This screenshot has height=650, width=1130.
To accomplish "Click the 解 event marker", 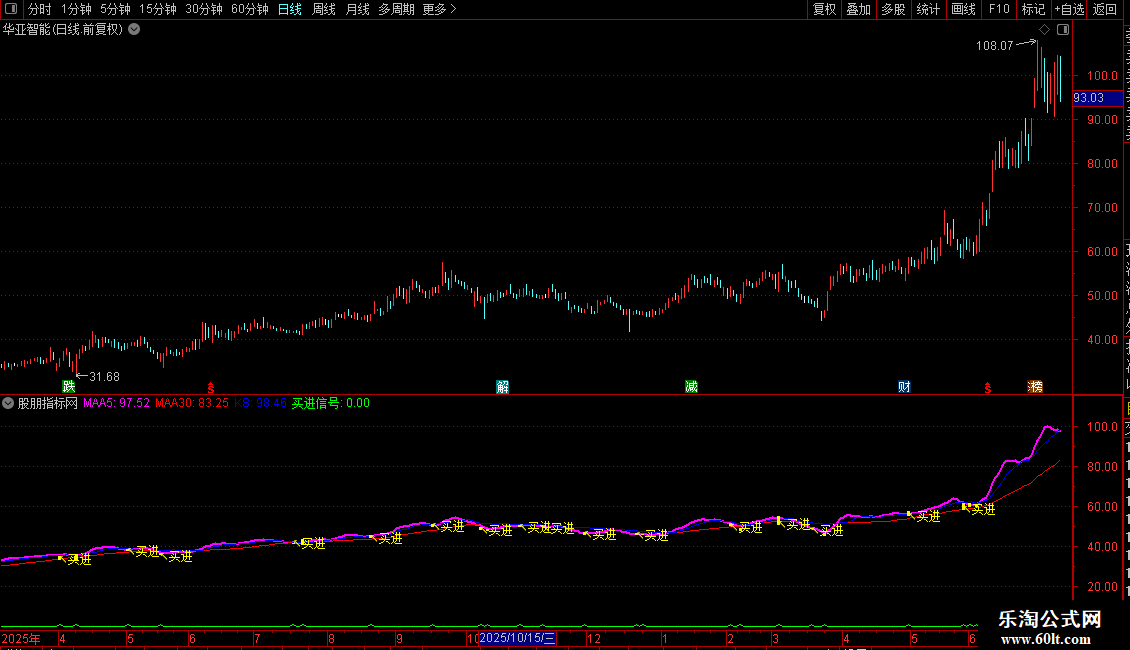I will point(502,387).
